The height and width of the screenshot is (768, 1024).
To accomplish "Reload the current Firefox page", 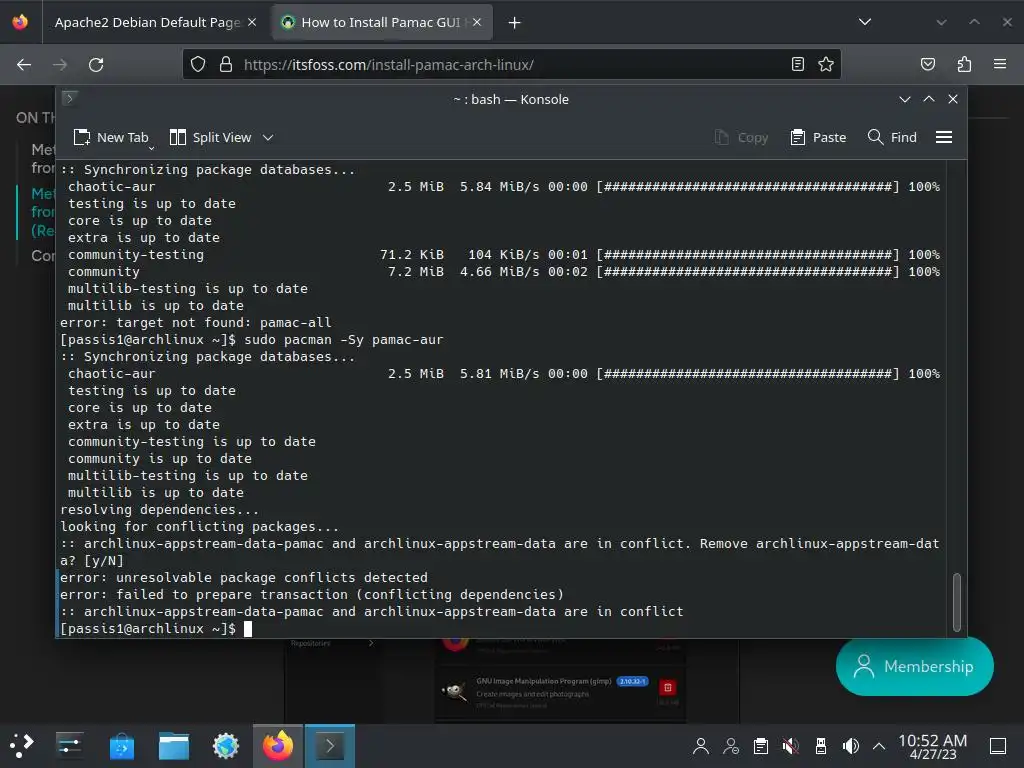I will [x=96, y=65].
